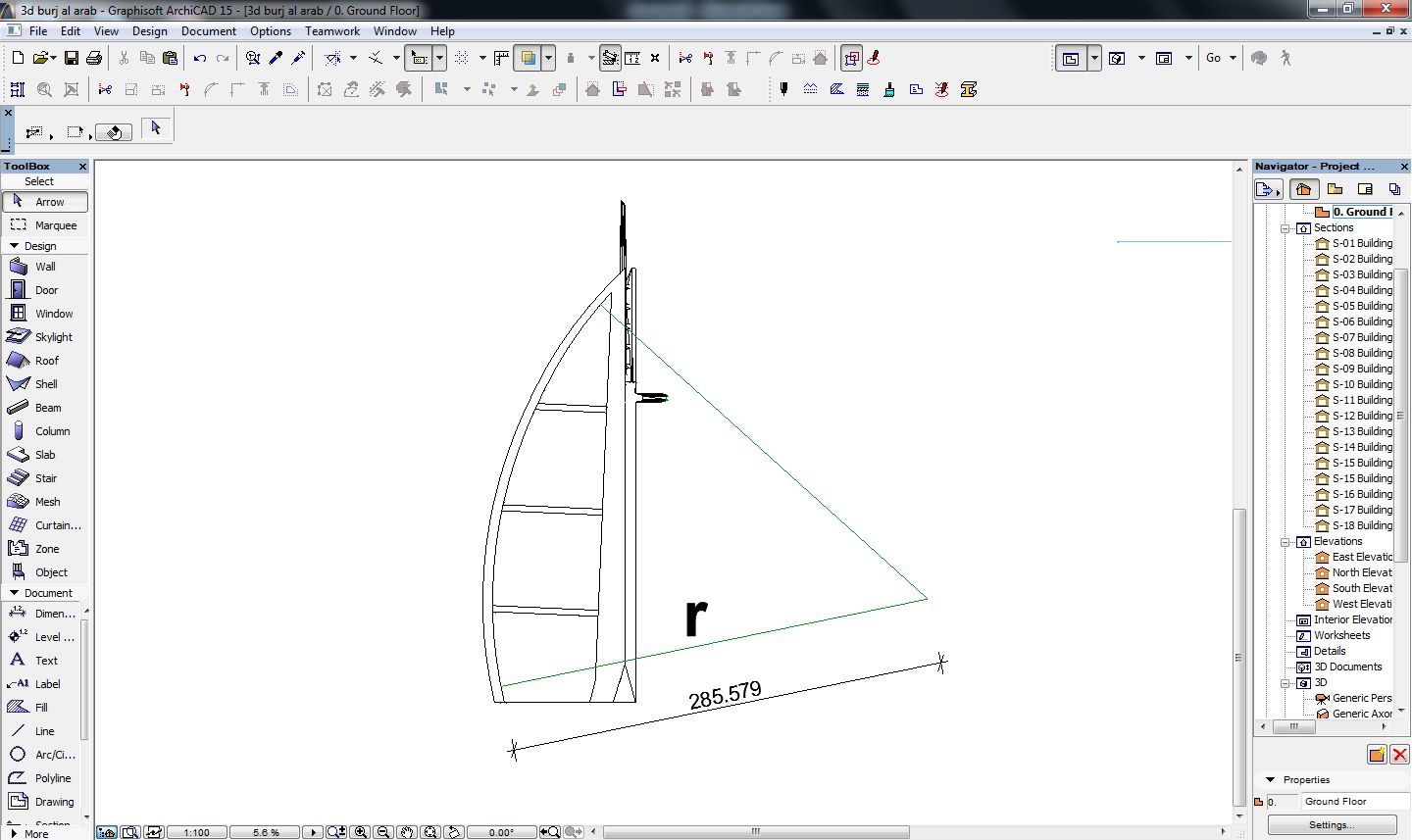This screenshot has width=1412, height=840.
Task: Toggle the Suspend Groups button
Action: tap(851, 59)
